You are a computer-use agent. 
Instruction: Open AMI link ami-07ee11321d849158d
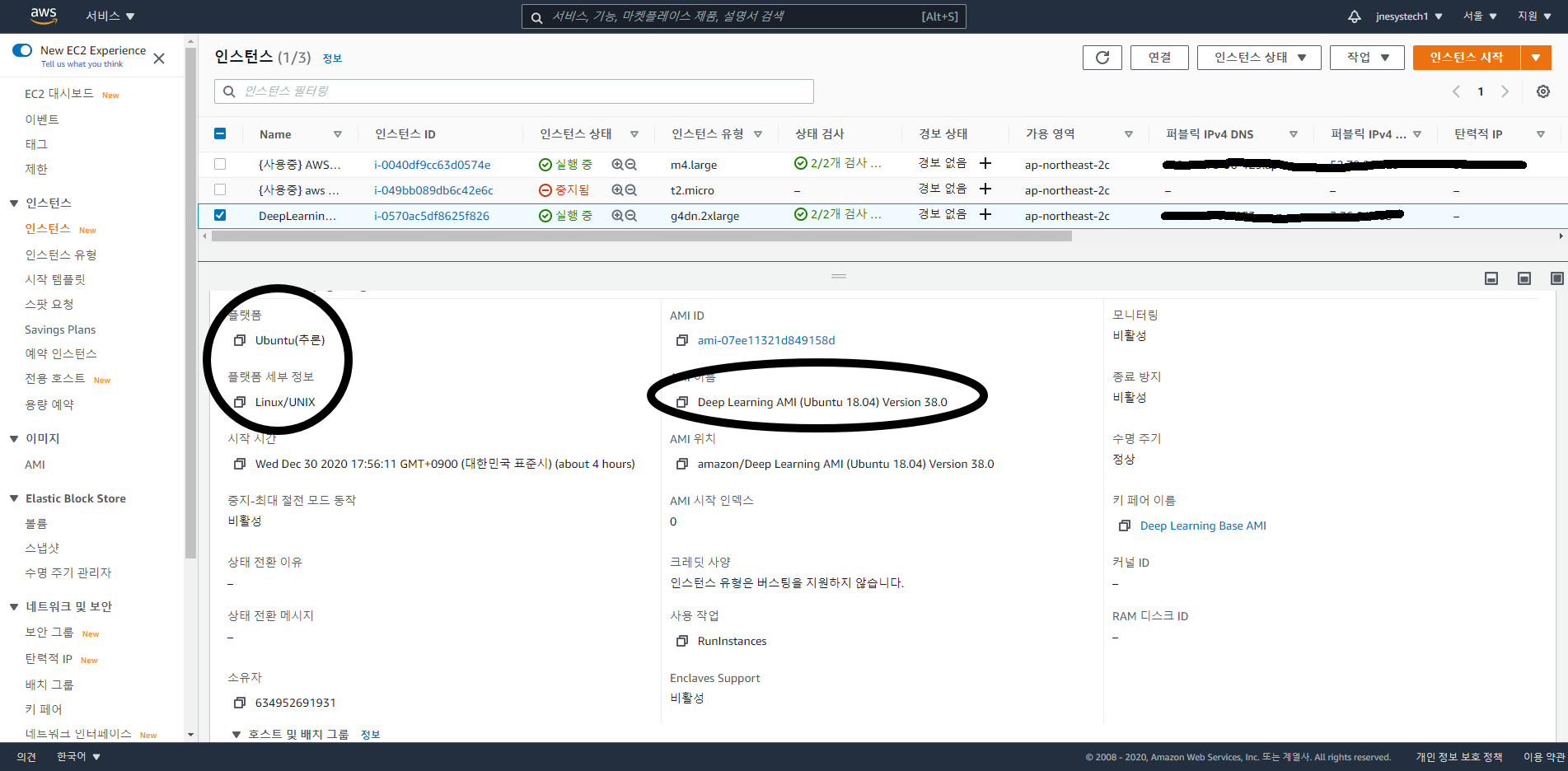[766, 340]
